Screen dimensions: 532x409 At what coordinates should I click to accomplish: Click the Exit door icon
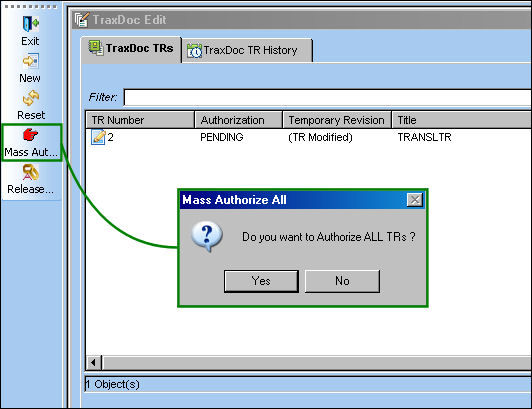pos(31,24)
